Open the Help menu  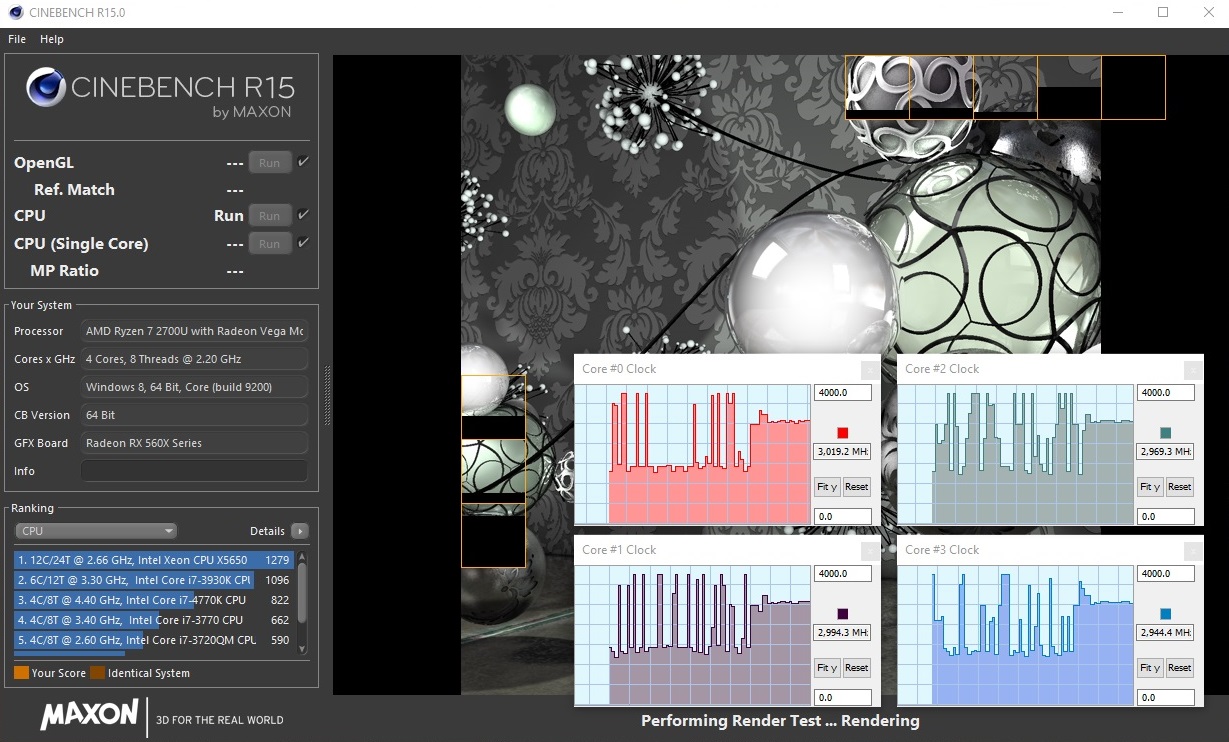point(52,39)
